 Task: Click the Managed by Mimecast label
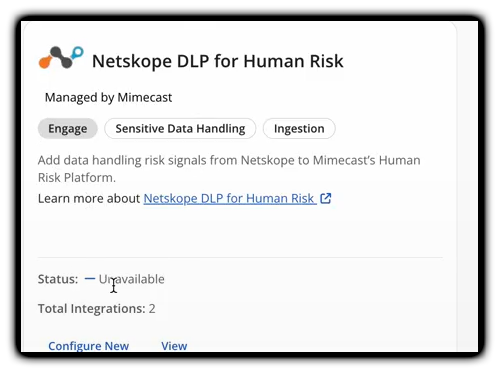pos(108,97)
